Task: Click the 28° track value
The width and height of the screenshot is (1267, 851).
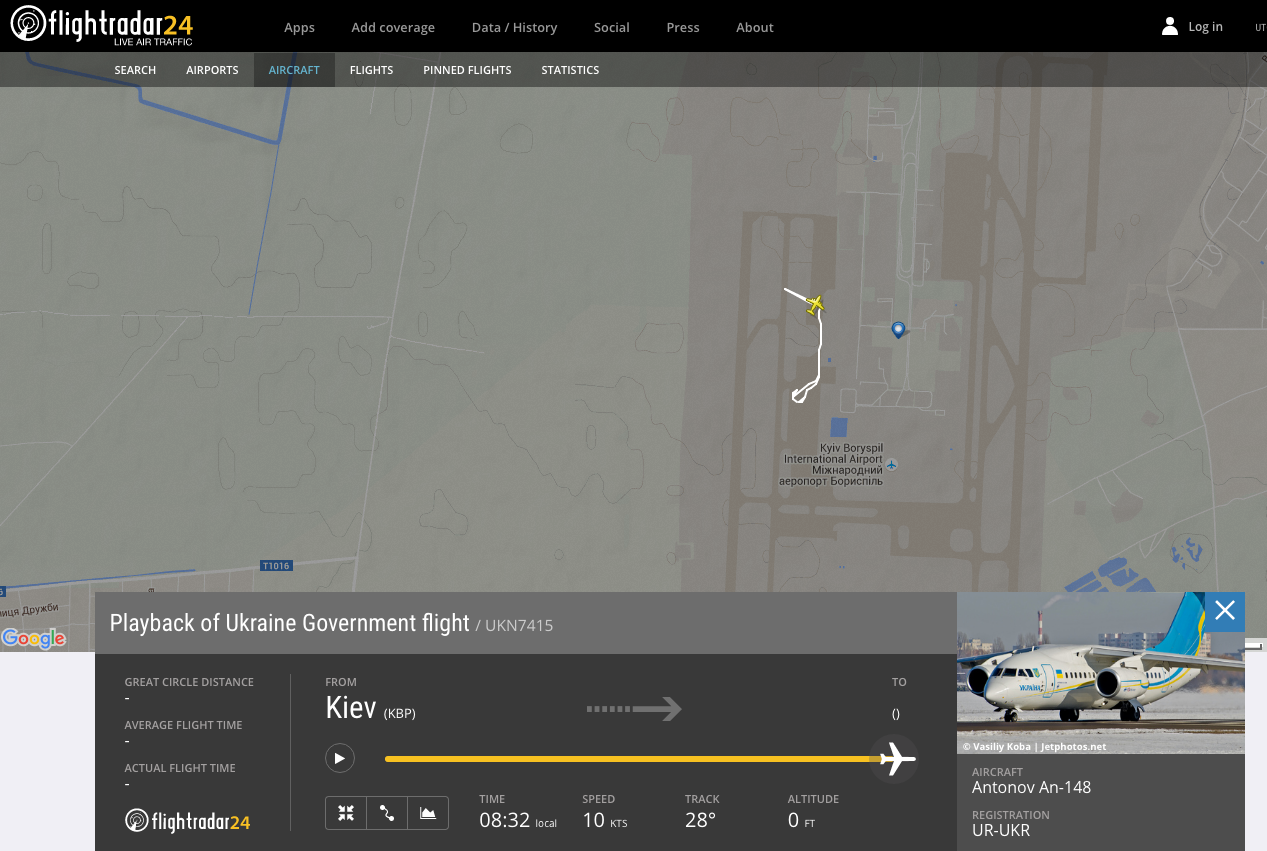Action: tap(700, 820)
